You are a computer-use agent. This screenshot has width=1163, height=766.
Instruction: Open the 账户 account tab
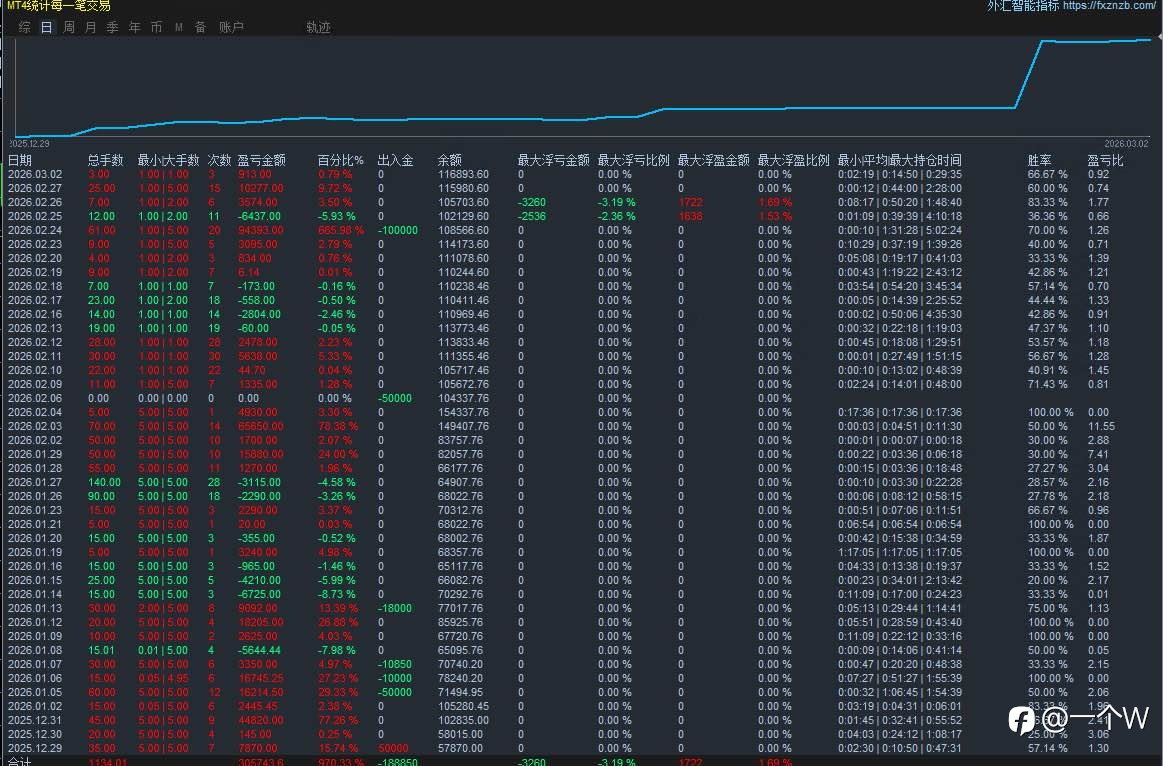click(231, 28)
